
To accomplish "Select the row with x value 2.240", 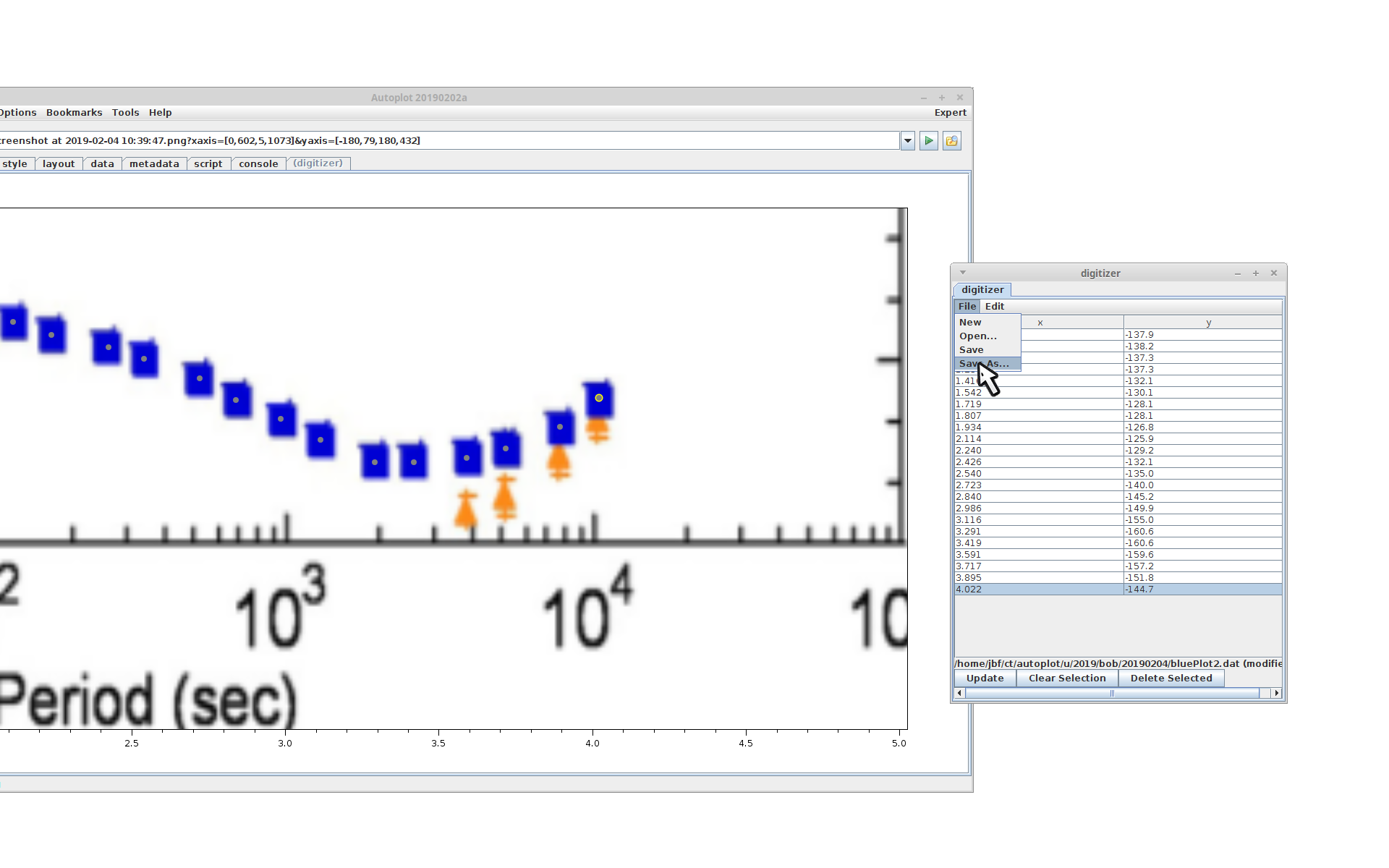I will [x=1118, y=451].
